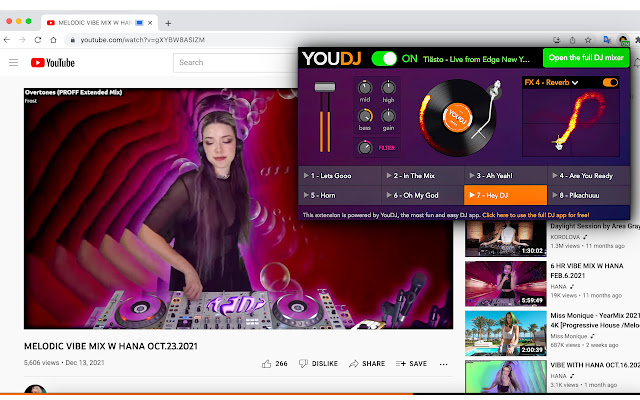Click the DISLIKE button

[318, 364]
